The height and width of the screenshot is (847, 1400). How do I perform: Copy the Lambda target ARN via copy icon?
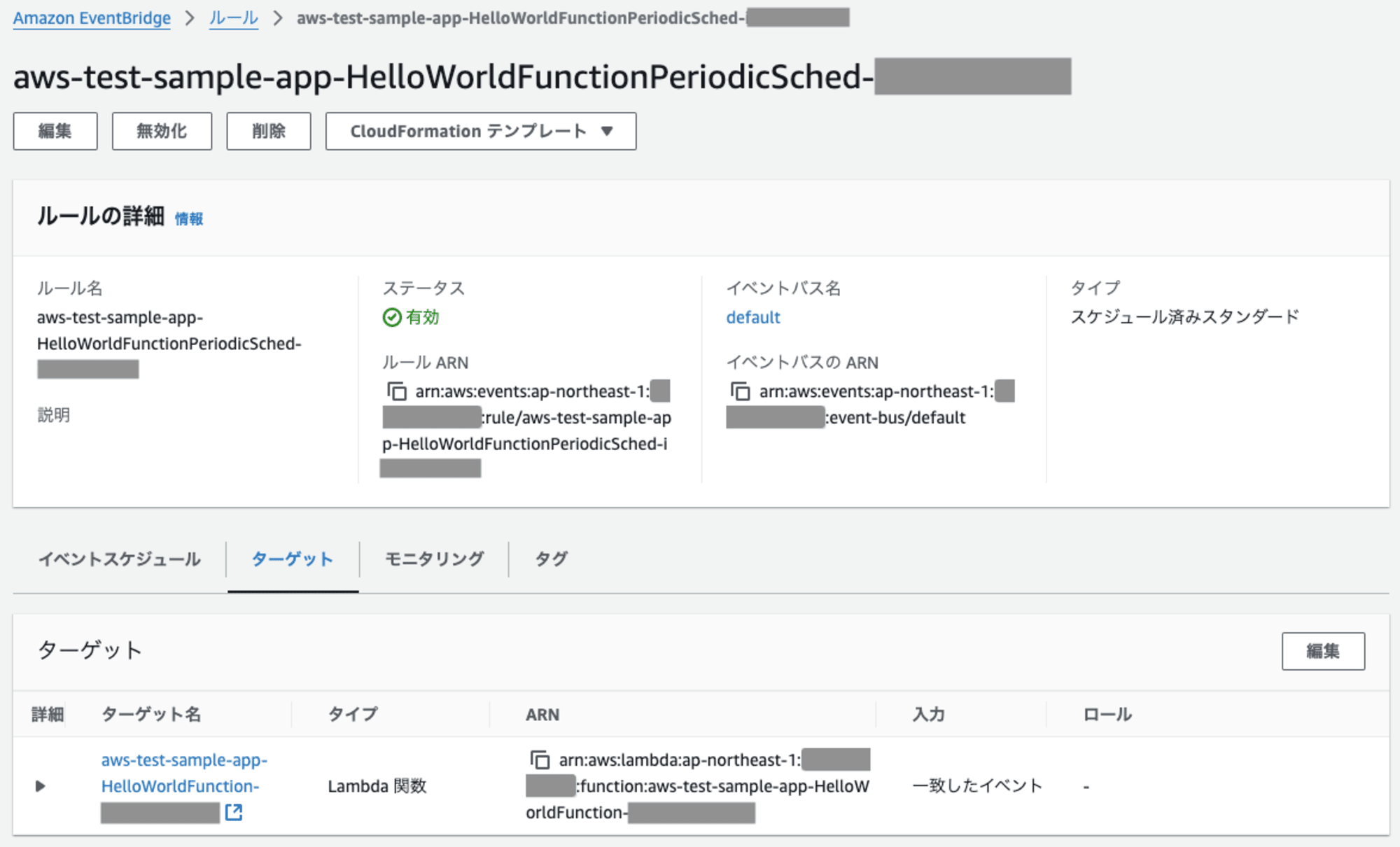pyautogui.click(x=540, y=759)
